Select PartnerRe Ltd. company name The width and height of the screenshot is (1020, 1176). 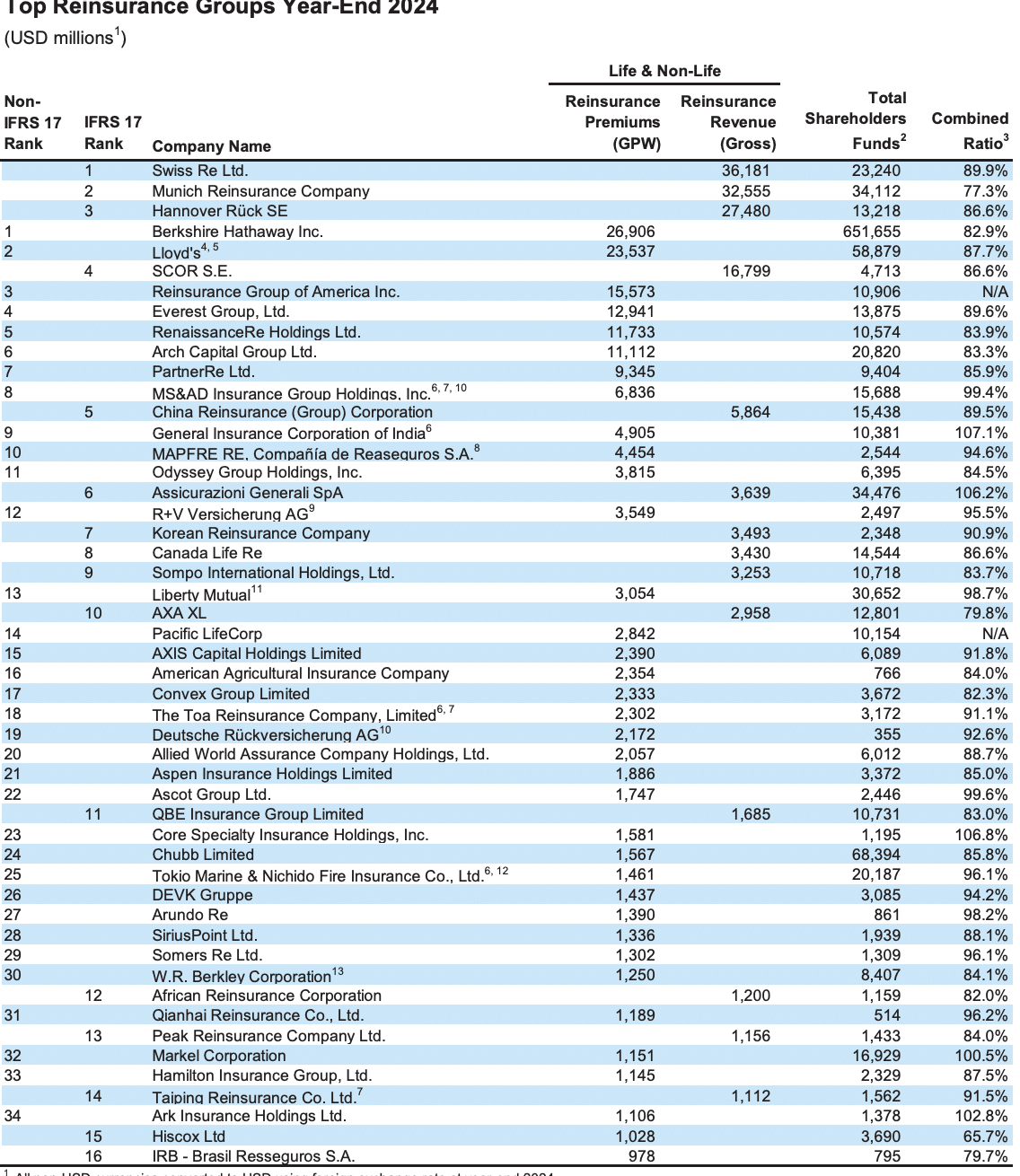pos(203,372)
